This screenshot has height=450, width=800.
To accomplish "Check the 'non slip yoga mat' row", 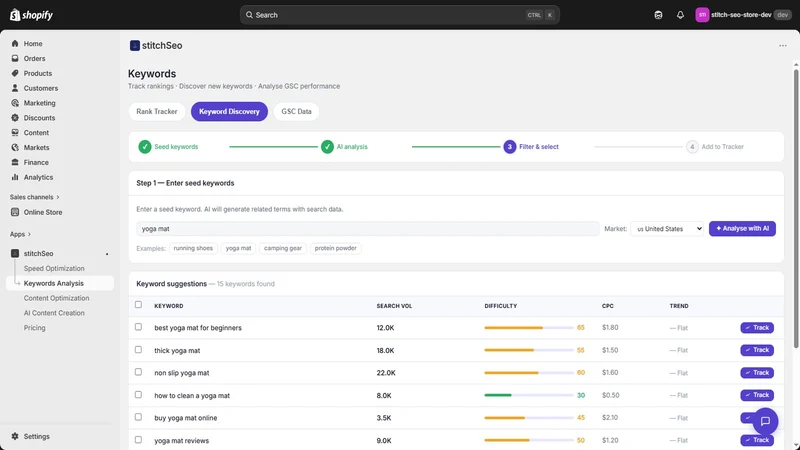I will pos(138,372).
